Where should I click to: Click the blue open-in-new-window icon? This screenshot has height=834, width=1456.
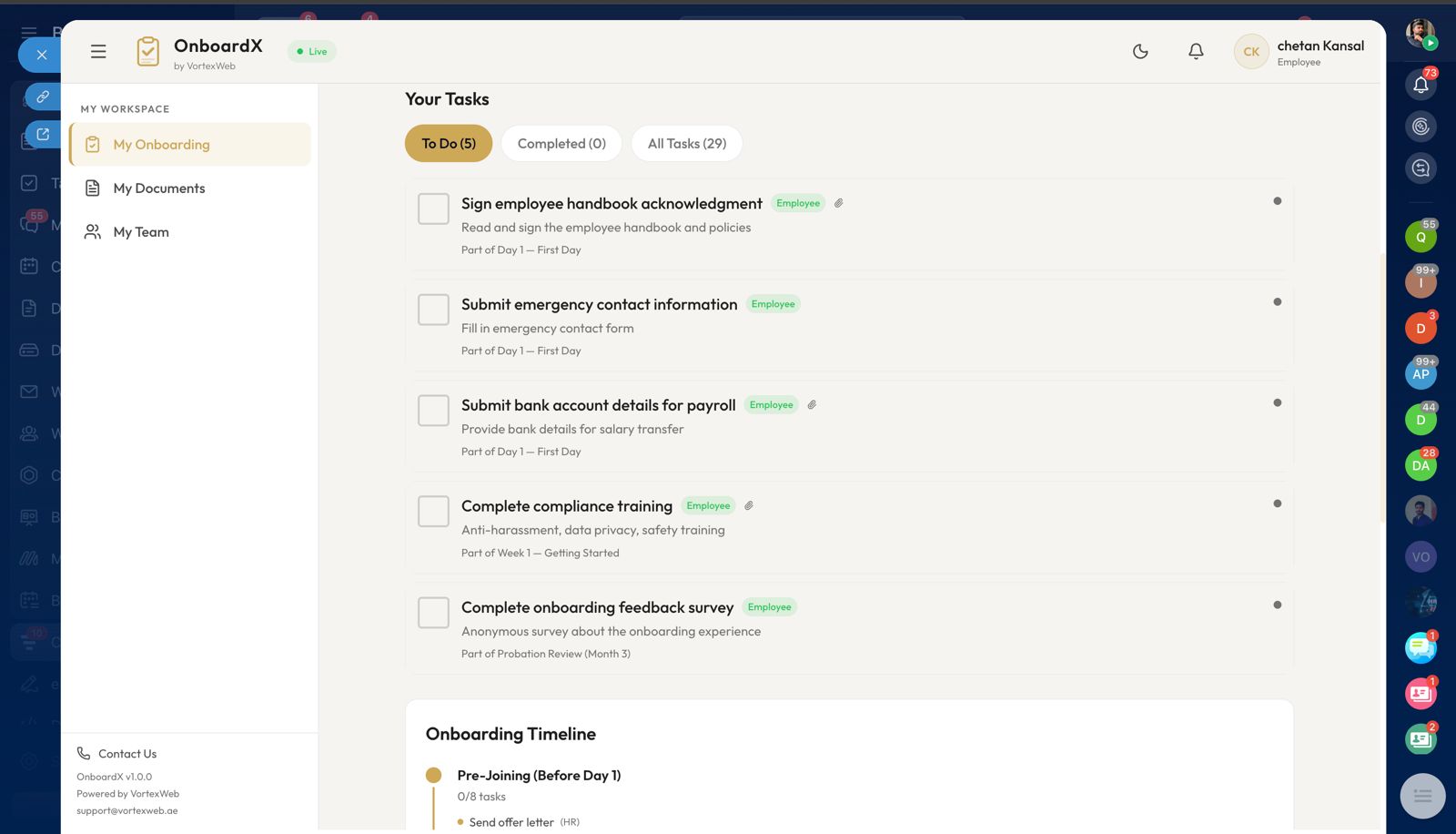[43, 135]
